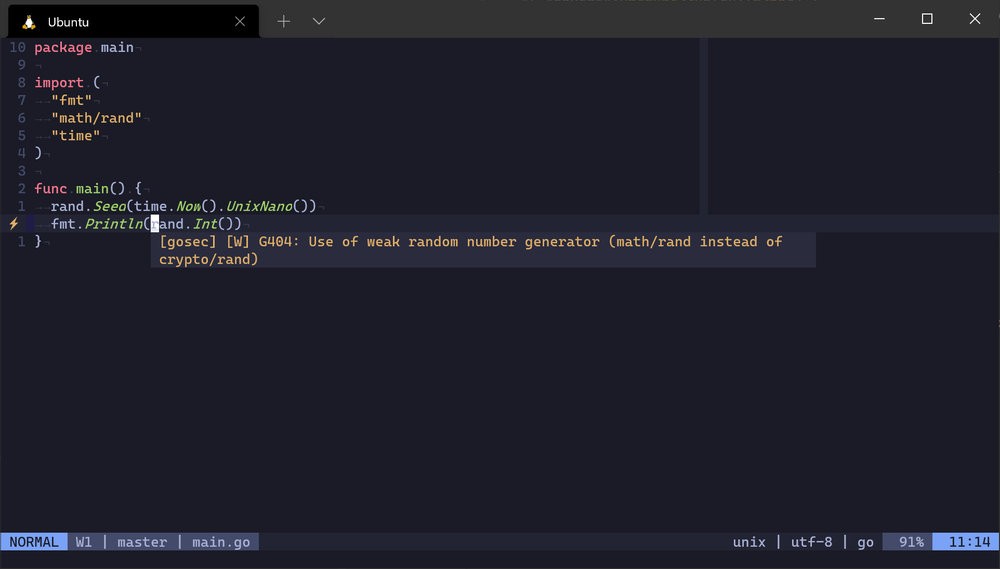The image size is (1000, 569).
Task: Click the lightning warning sign in the gutter
Action: [14, 224]
